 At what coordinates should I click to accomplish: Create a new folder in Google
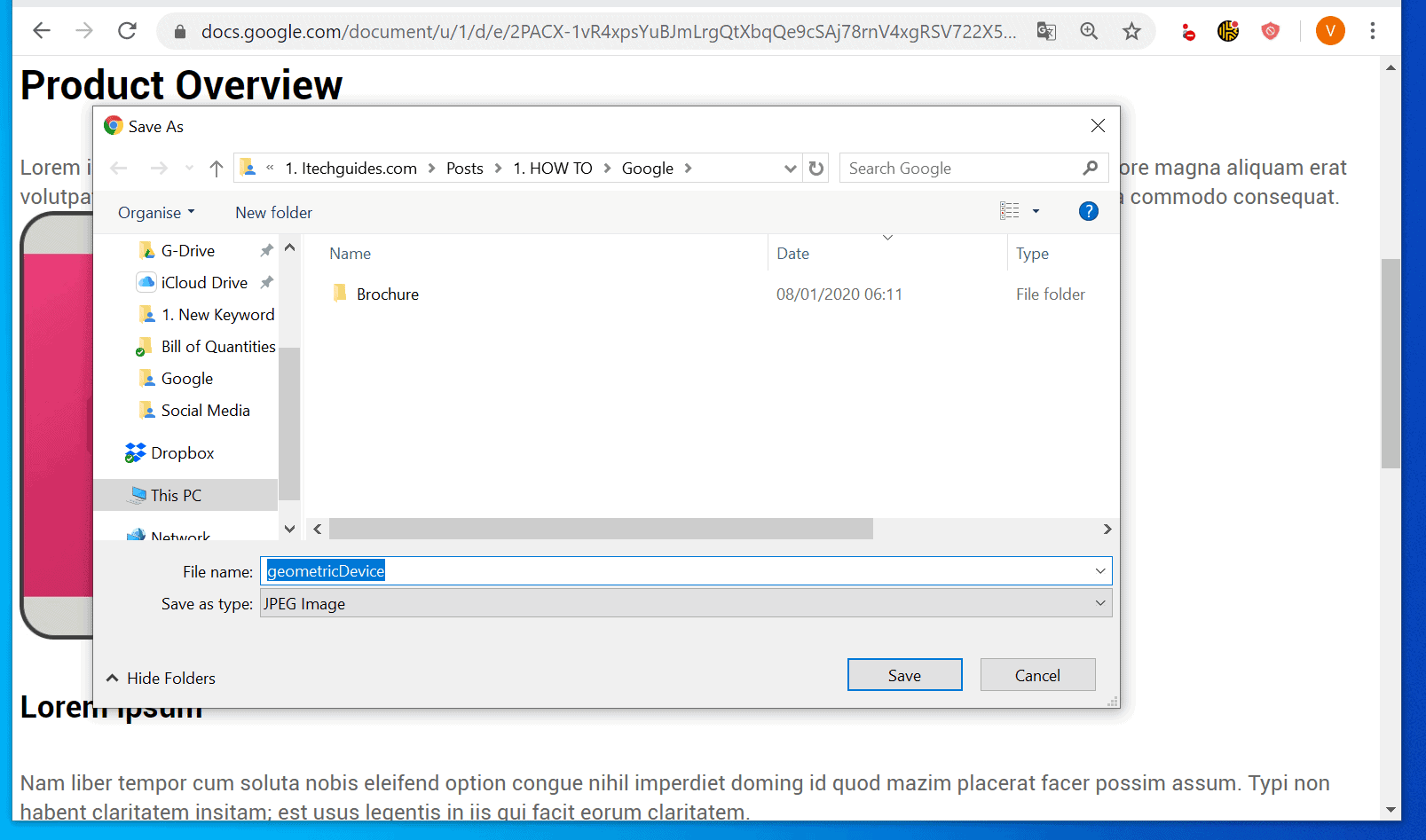tap(273, 212)
